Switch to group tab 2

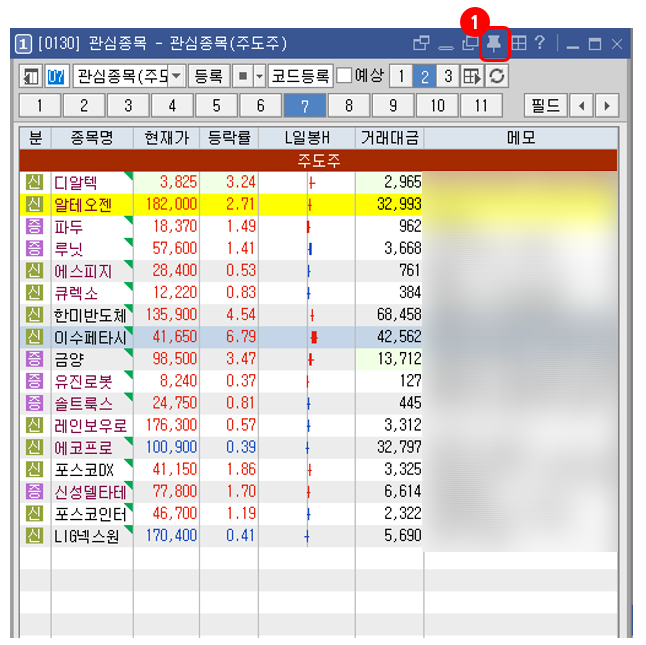point(84,105)
